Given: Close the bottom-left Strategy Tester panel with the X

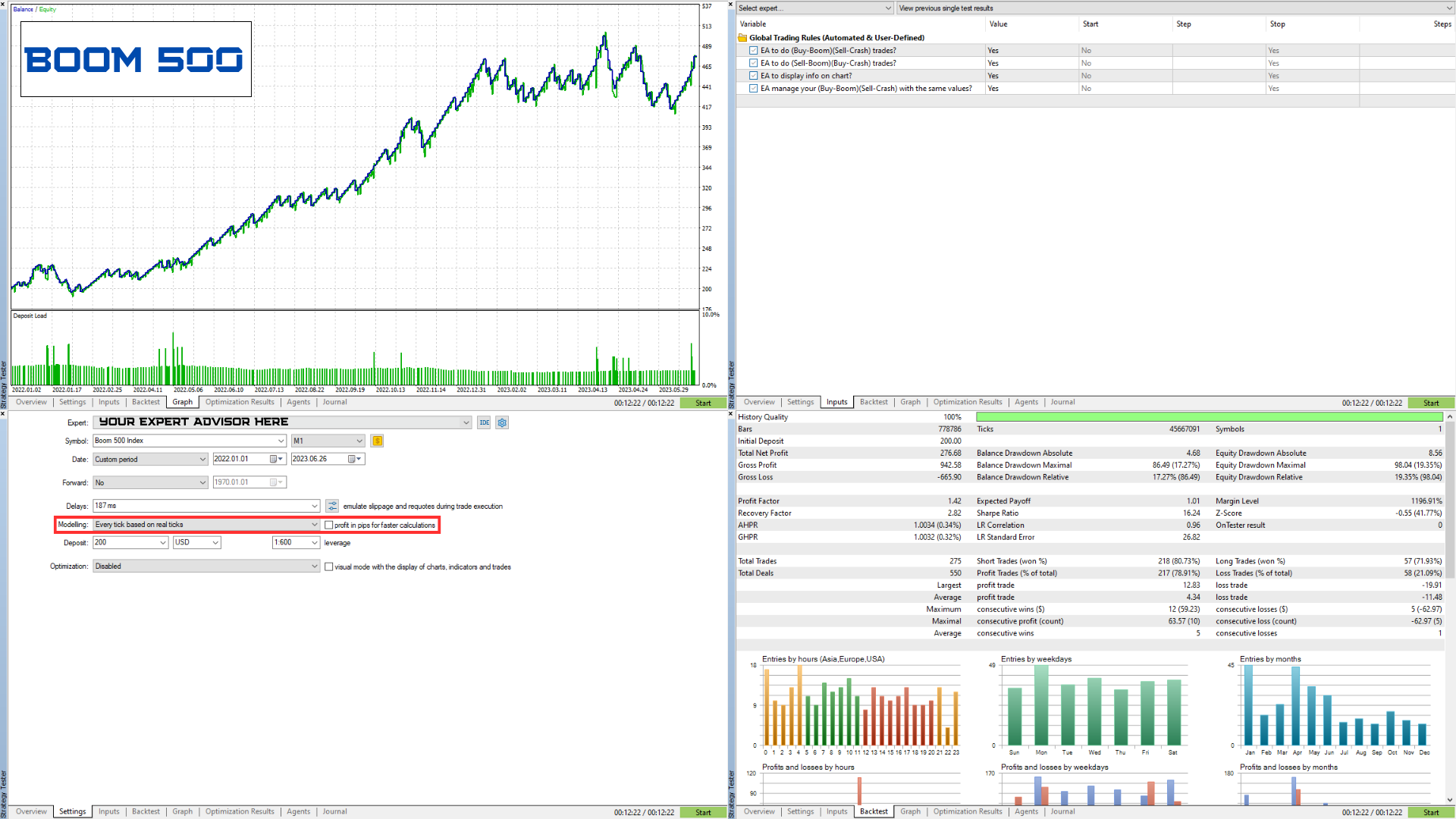Looking at the screenshot, I should click(3, 414).
